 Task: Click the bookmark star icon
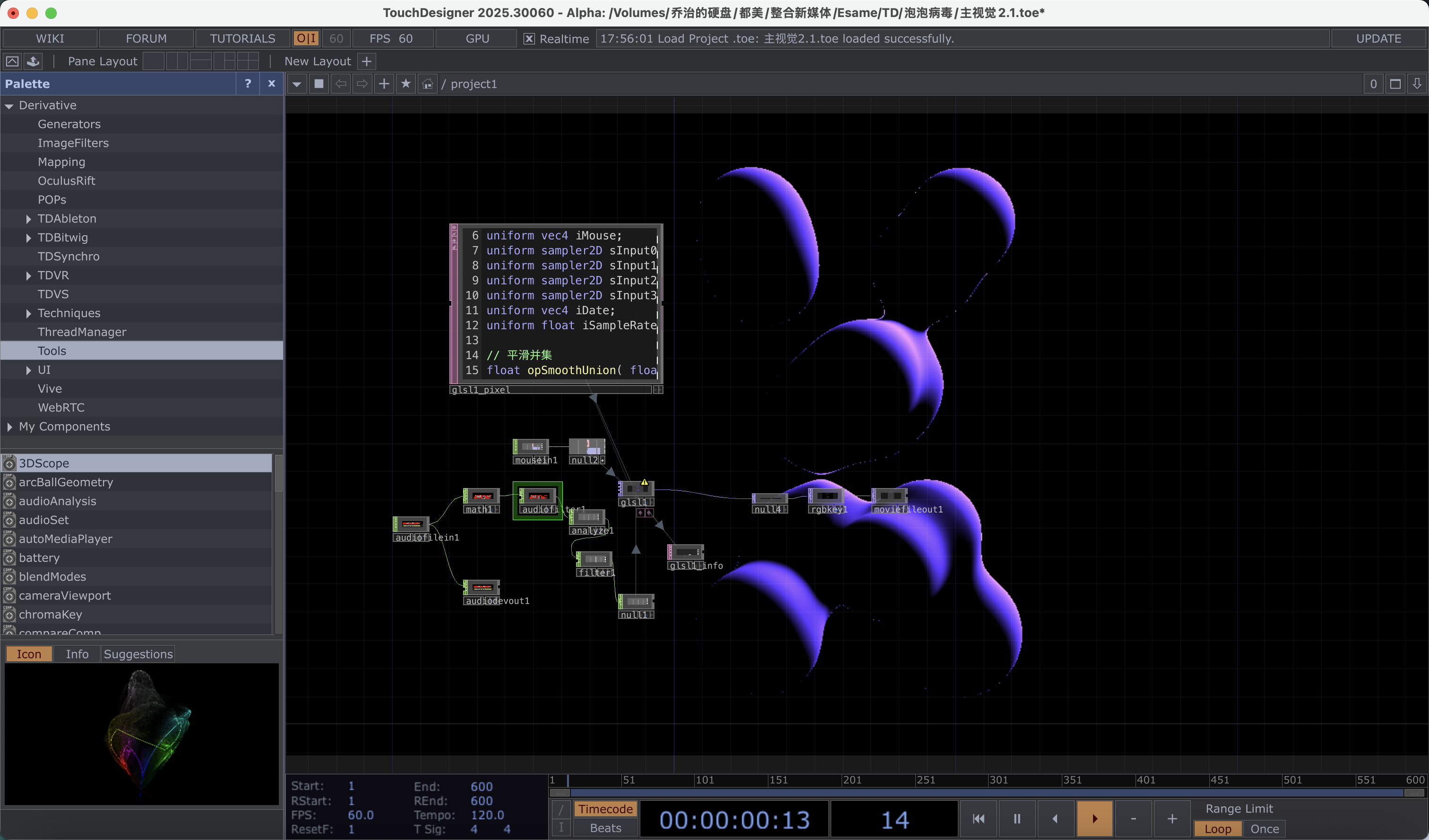[x=406, y=84]
